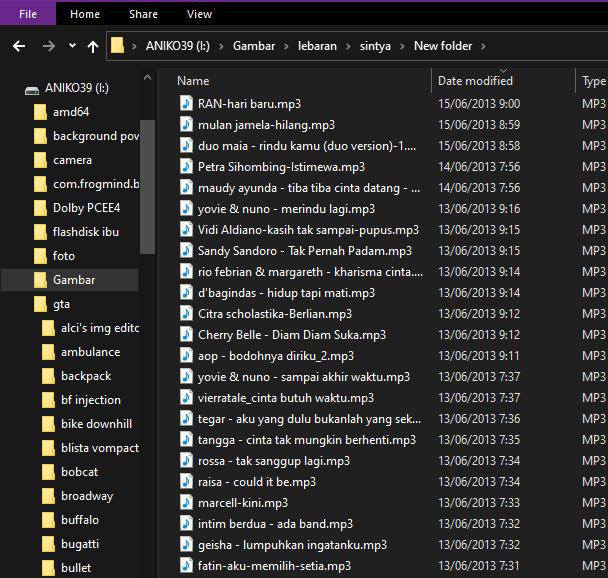608x578 pixels.
Task: Select mulan jamela-hilang.mp3 file icon
Action: click(x=187, y=124)
